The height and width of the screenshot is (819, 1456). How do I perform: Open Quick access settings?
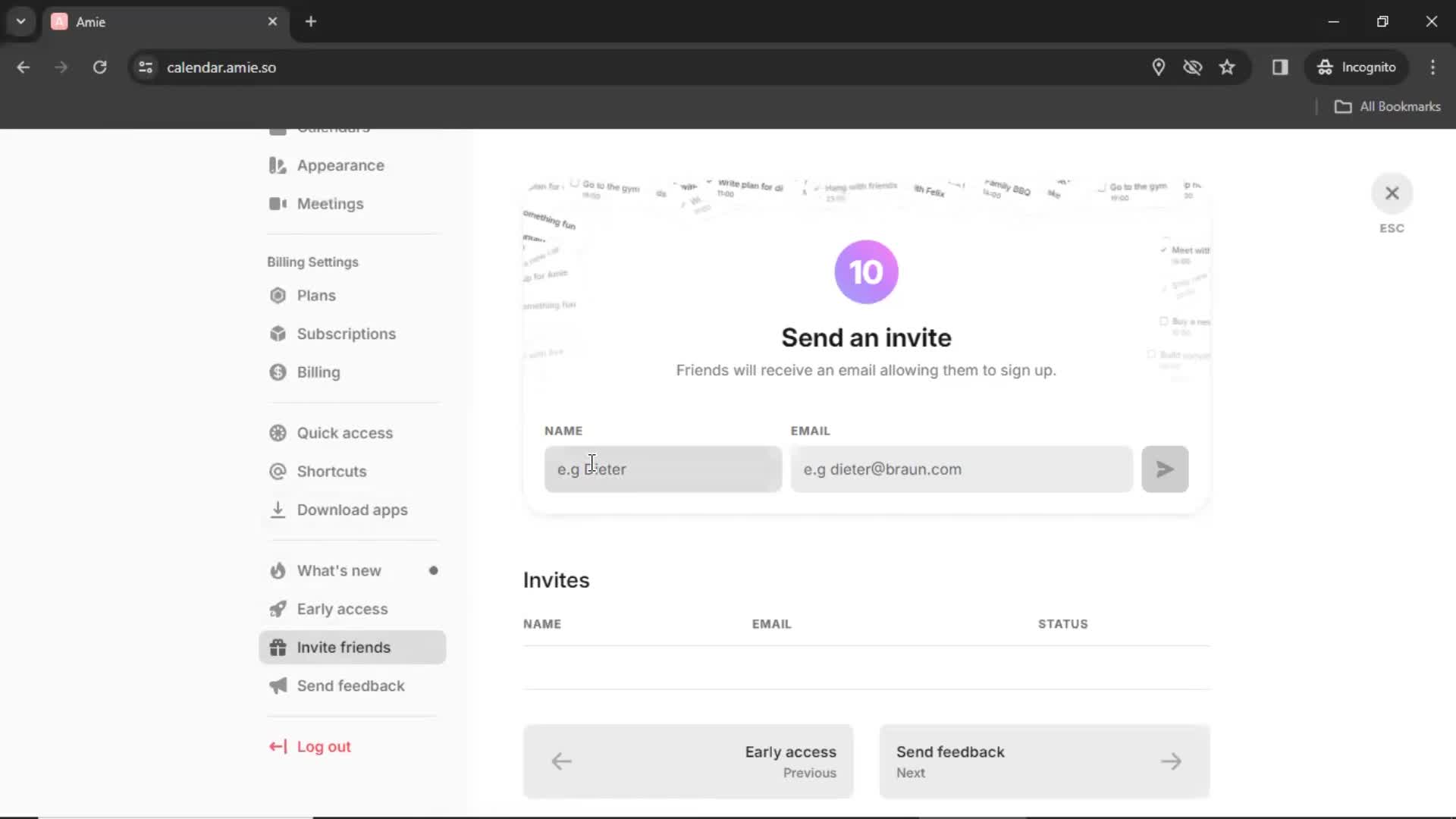tap(346, 433)
